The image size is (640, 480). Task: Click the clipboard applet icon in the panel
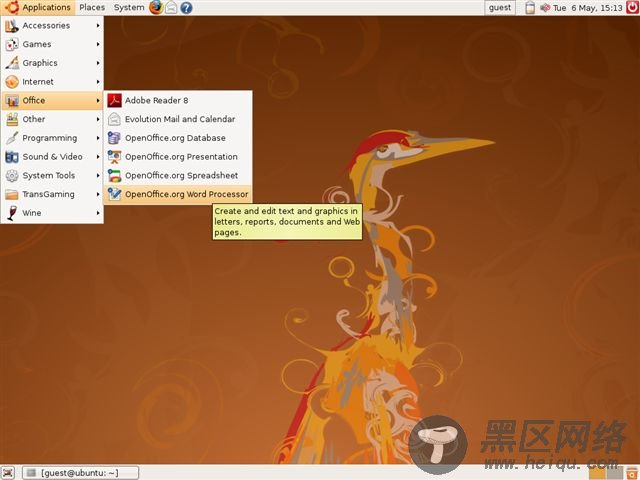(530, 7)
